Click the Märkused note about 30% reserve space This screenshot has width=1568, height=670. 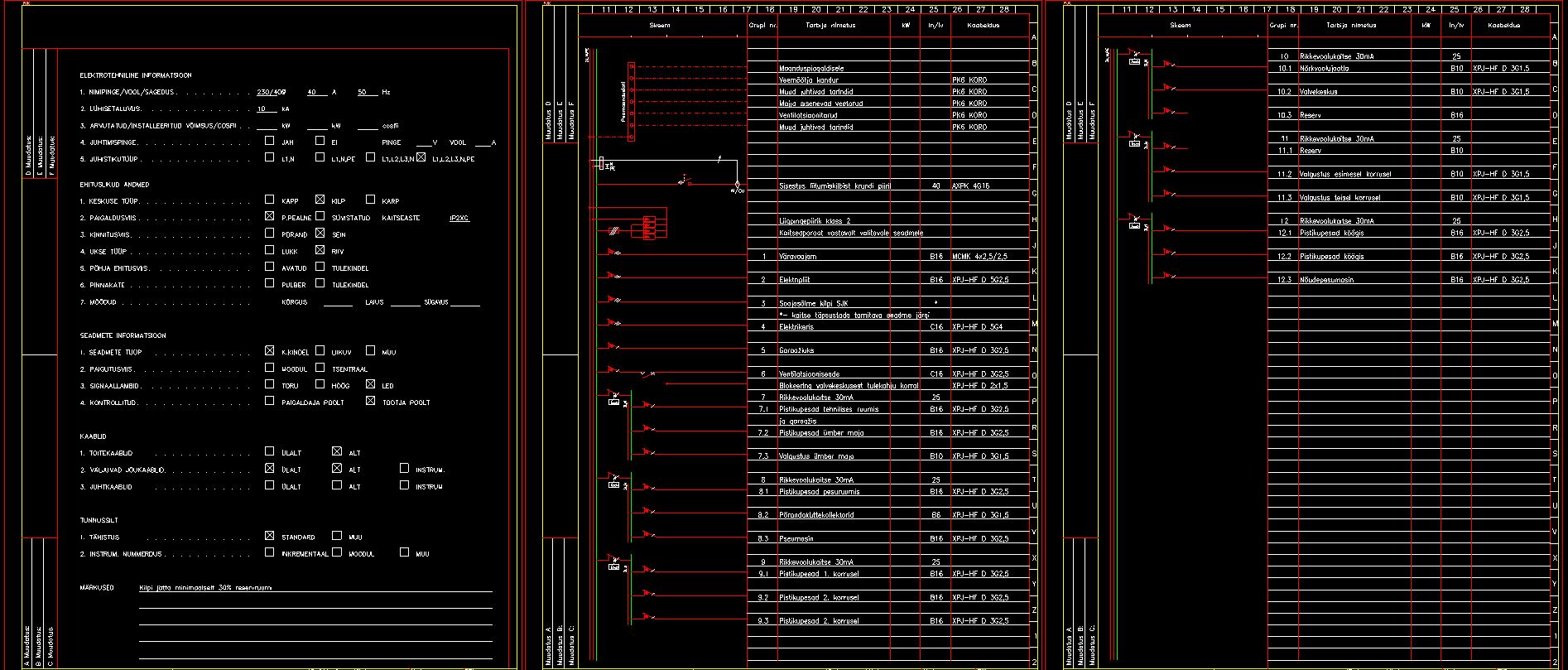tap(205, 588)
